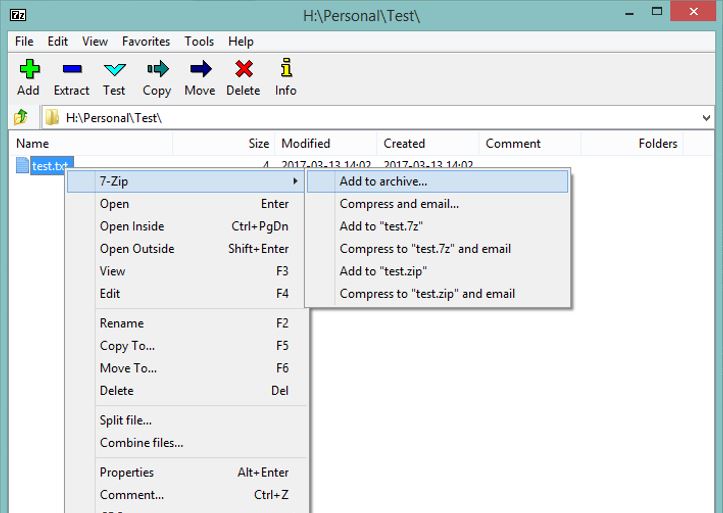This screenshot has width=723, height=513.
Task: Sort by the Comment column header
Action: point(530,143)
